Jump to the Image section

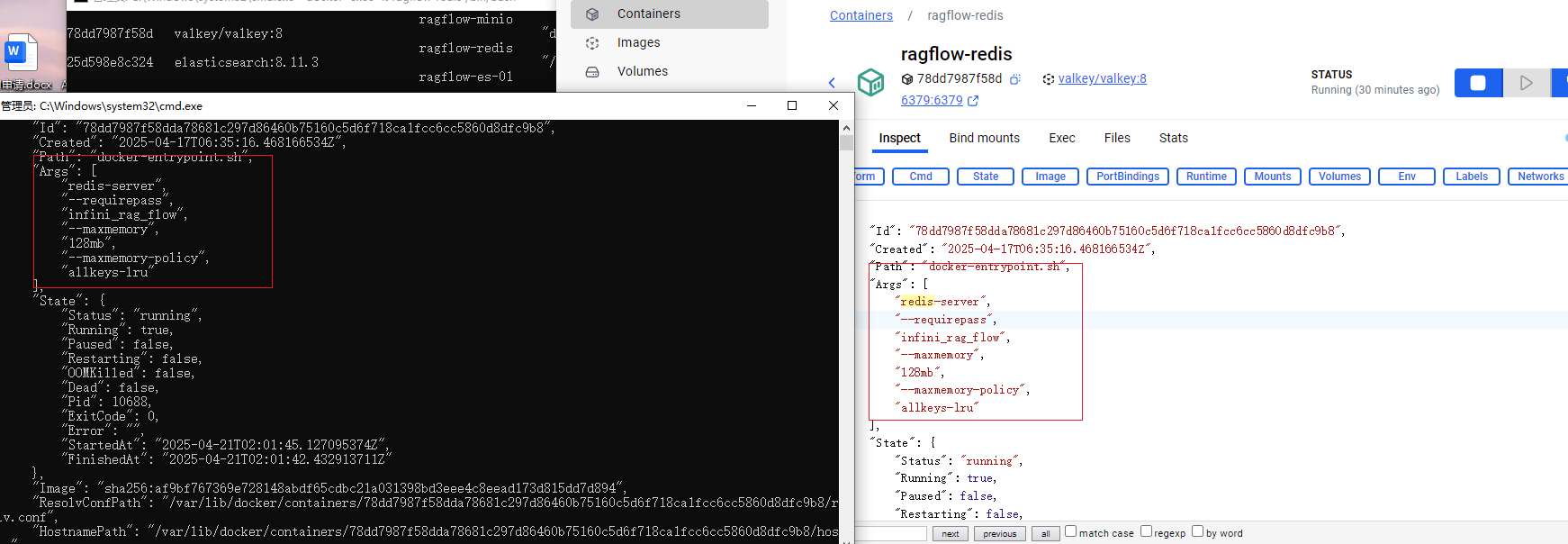tap(1050, 177)
